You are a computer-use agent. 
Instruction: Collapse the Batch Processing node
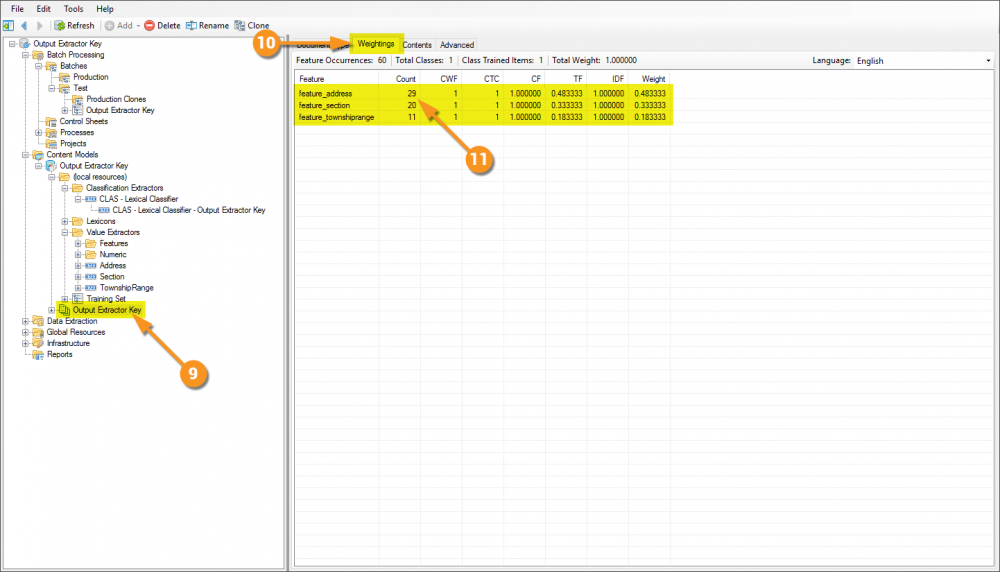point(26,55)
